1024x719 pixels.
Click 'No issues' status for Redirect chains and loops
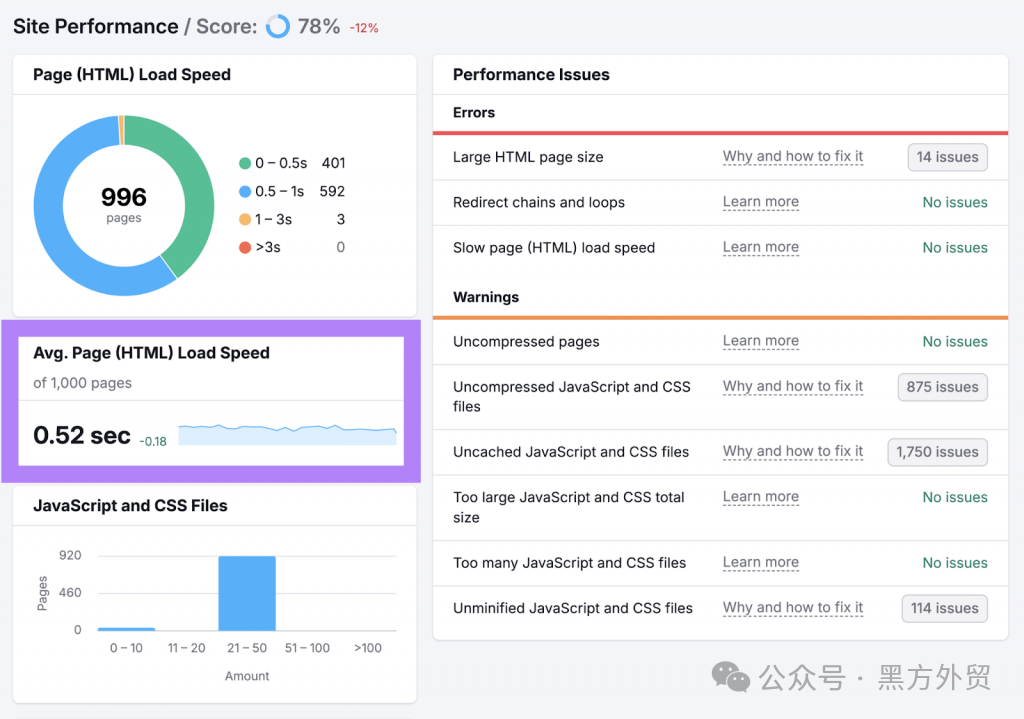pos(955,202)
